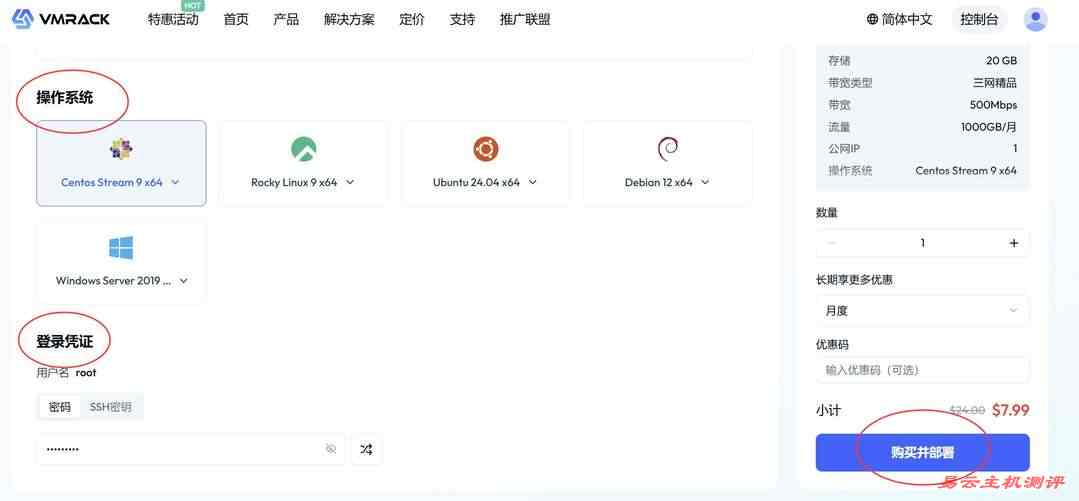Increase quantity with plus button
The height and width of the screenshot is (501, 1079).
point(1013,243)
